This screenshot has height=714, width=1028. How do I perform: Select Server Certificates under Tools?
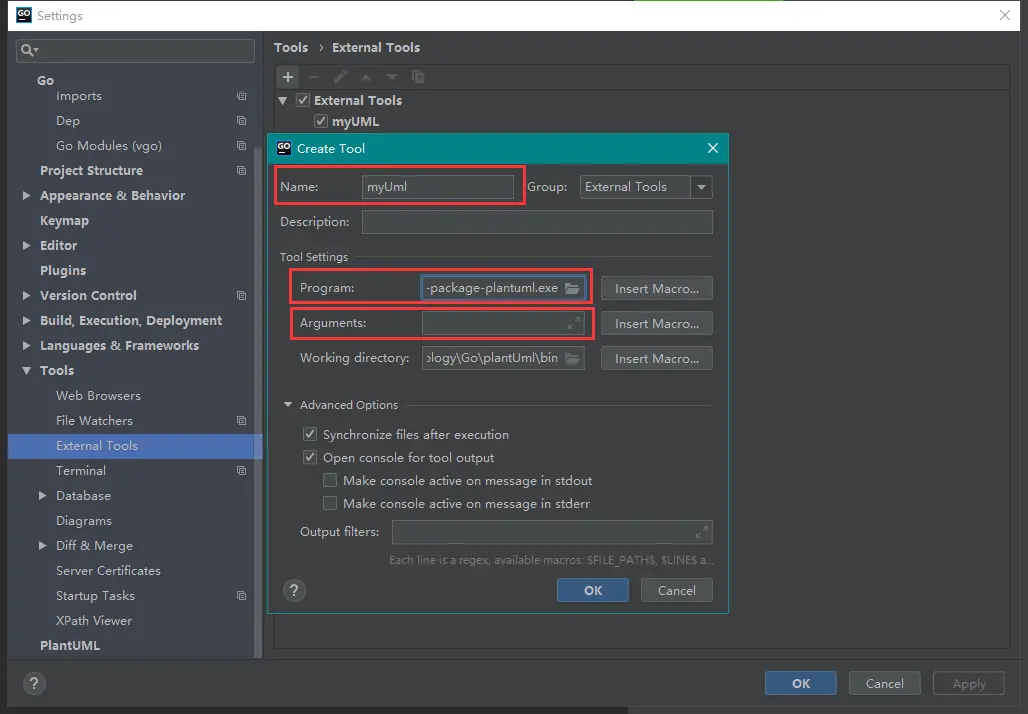pyautogui.click(x=108, y=571)
